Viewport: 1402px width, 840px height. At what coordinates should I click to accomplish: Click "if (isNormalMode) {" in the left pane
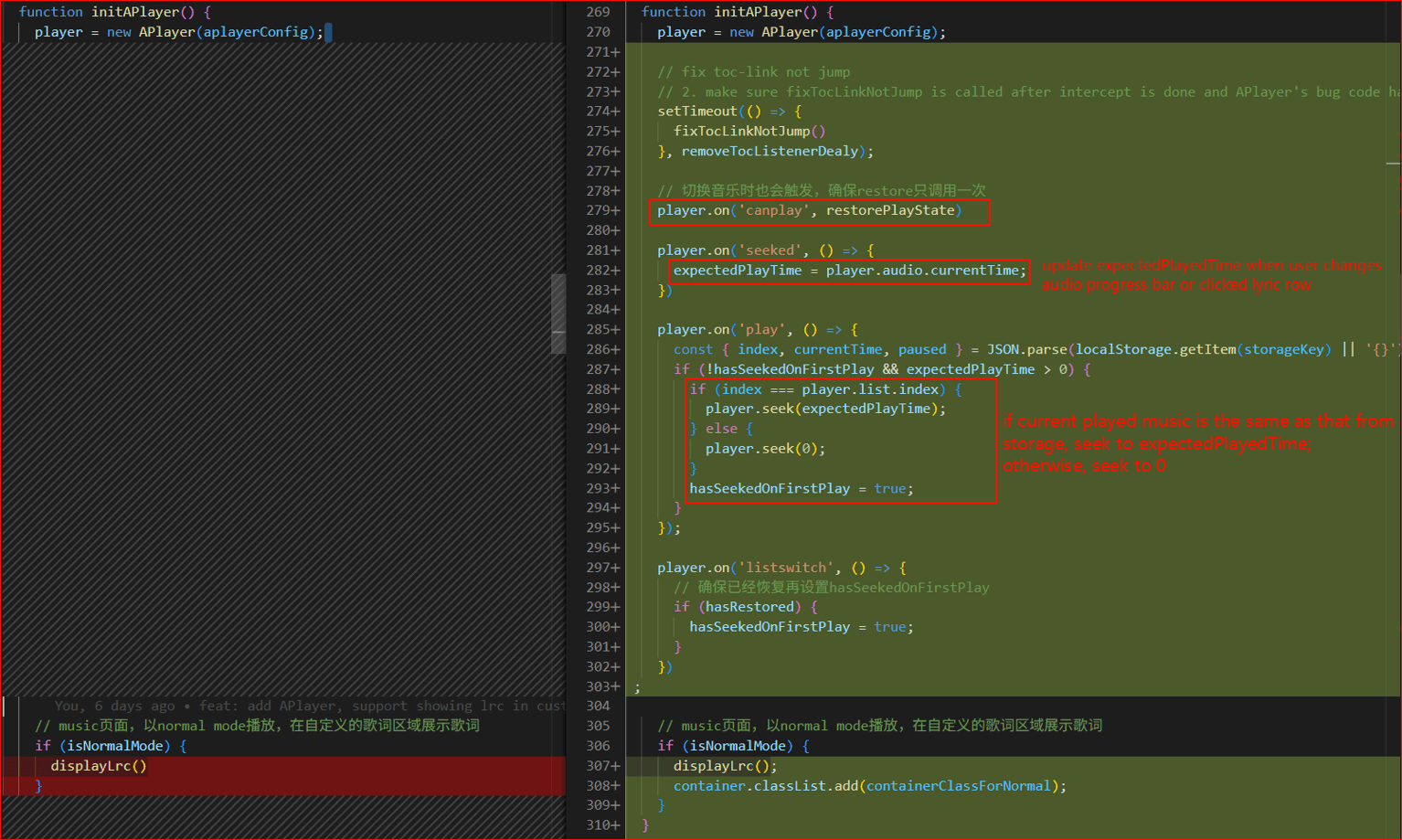click(x=111, y=747)
